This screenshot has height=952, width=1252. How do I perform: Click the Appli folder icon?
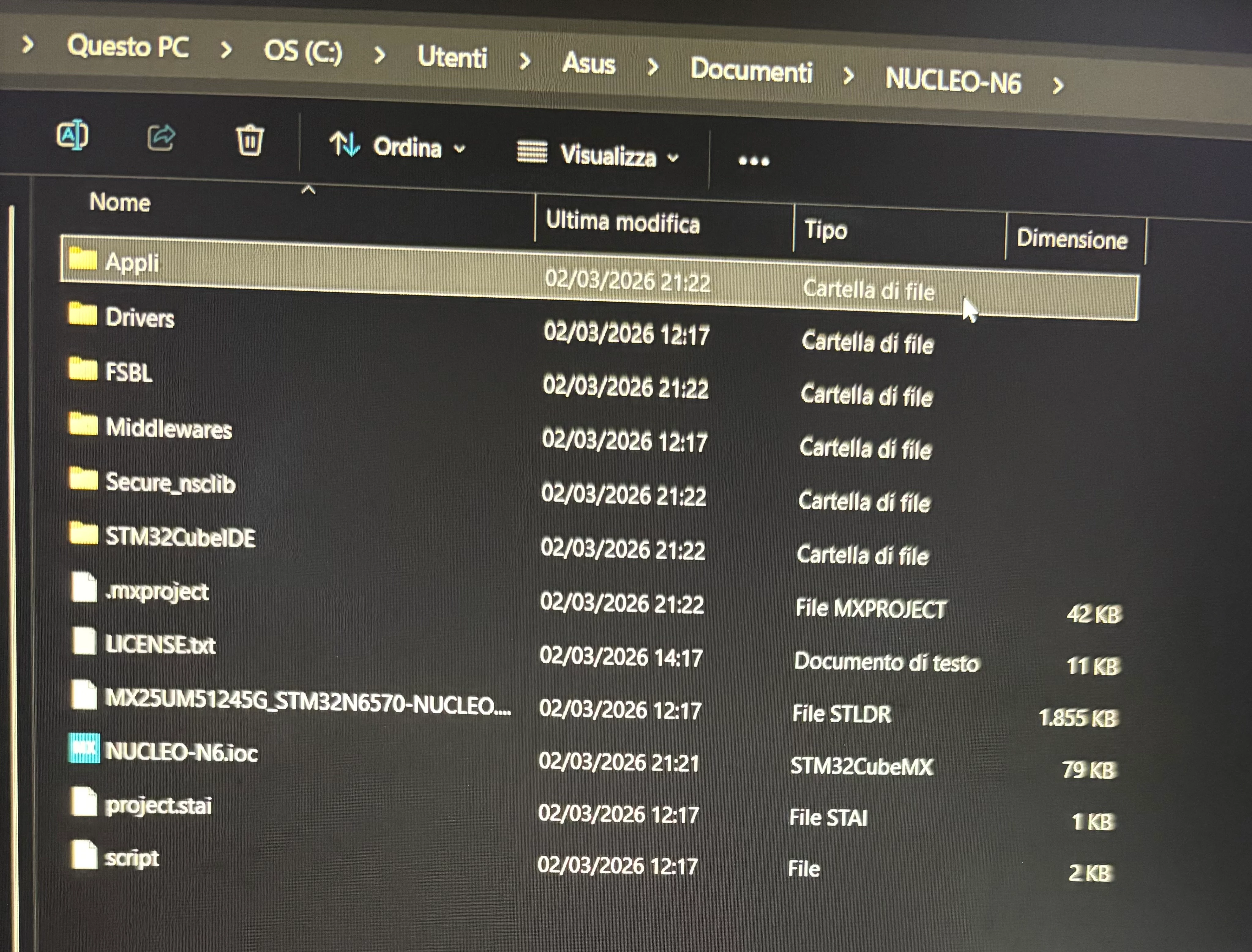point(83,259)
